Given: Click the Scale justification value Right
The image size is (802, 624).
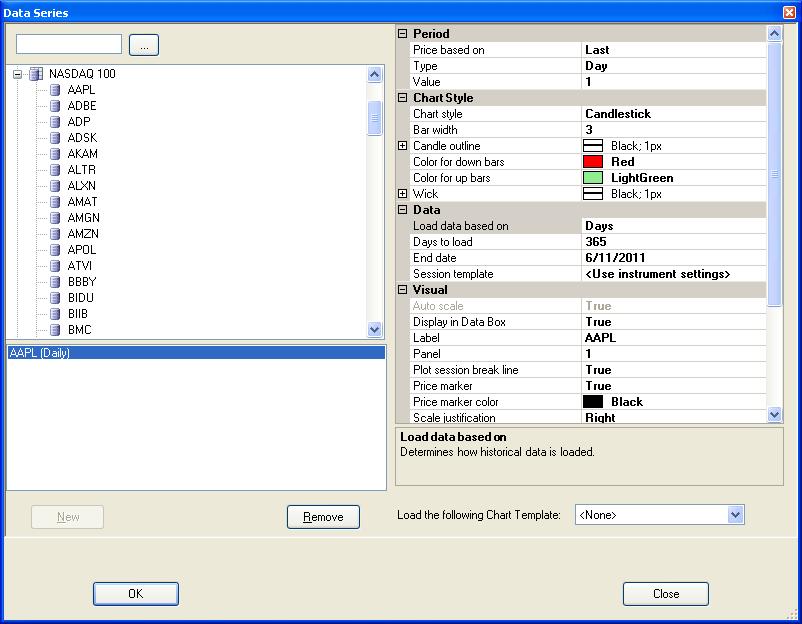Looking at the screenshot, I should tap(674, 417).
